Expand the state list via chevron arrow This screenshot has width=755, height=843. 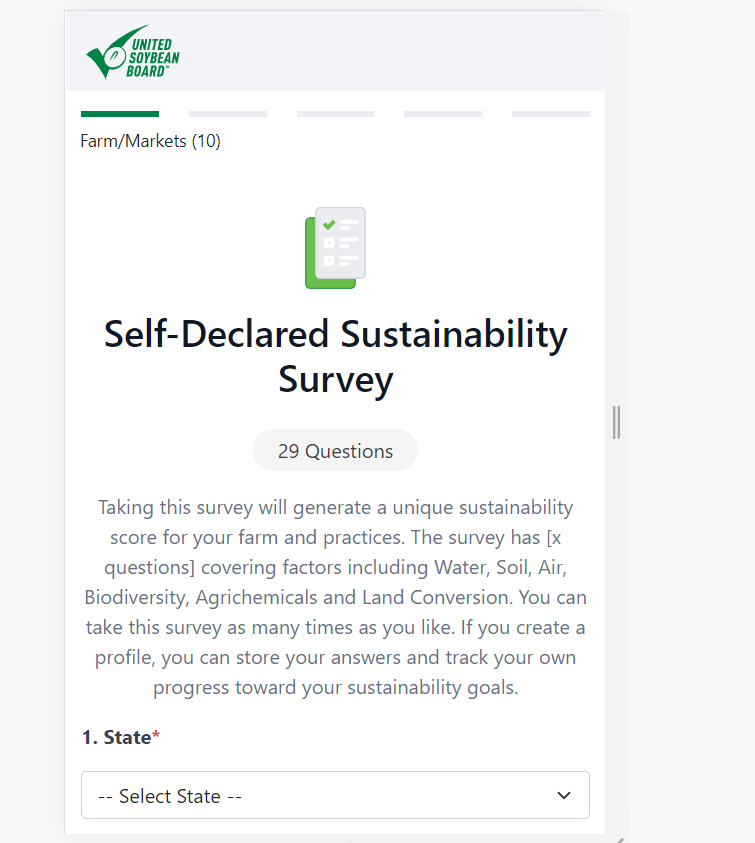point(563,796)
